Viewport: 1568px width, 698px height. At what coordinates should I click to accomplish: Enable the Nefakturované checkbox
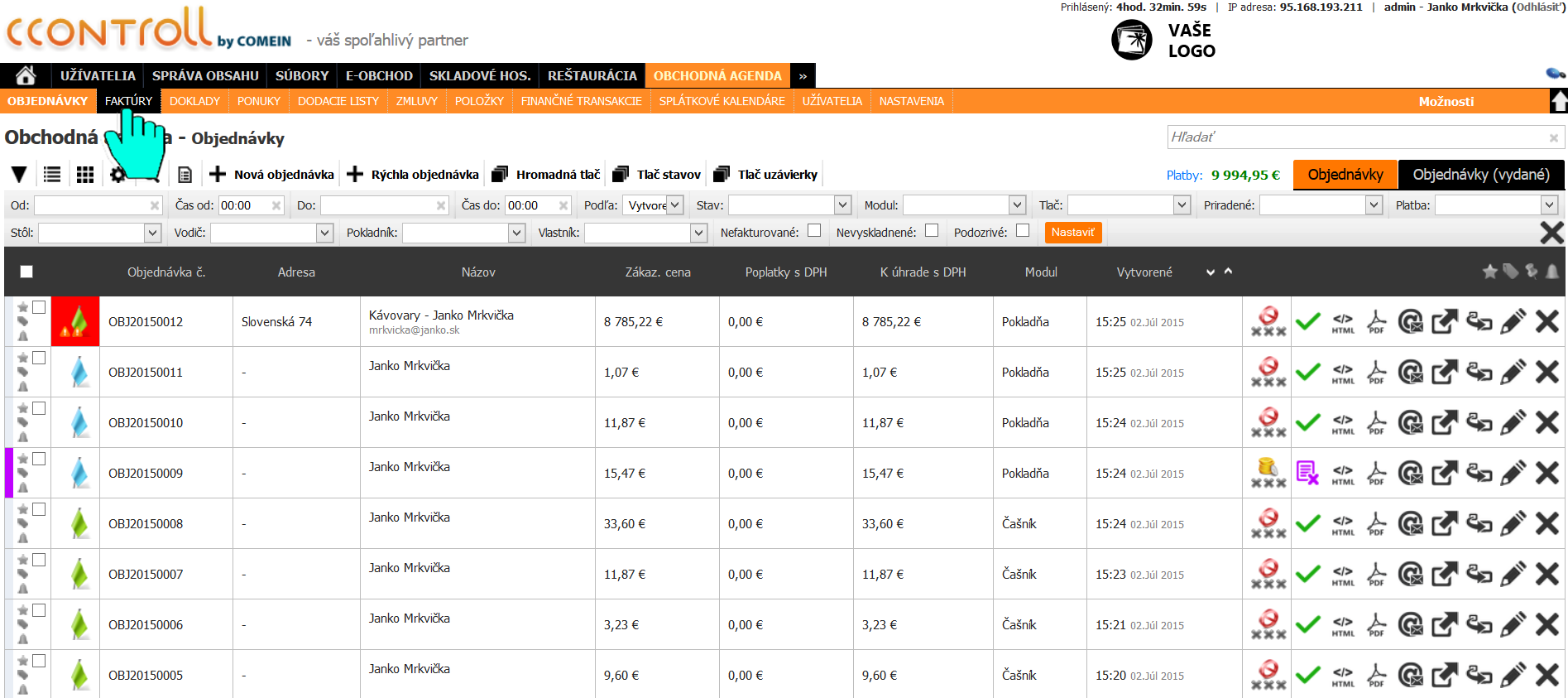814,231
